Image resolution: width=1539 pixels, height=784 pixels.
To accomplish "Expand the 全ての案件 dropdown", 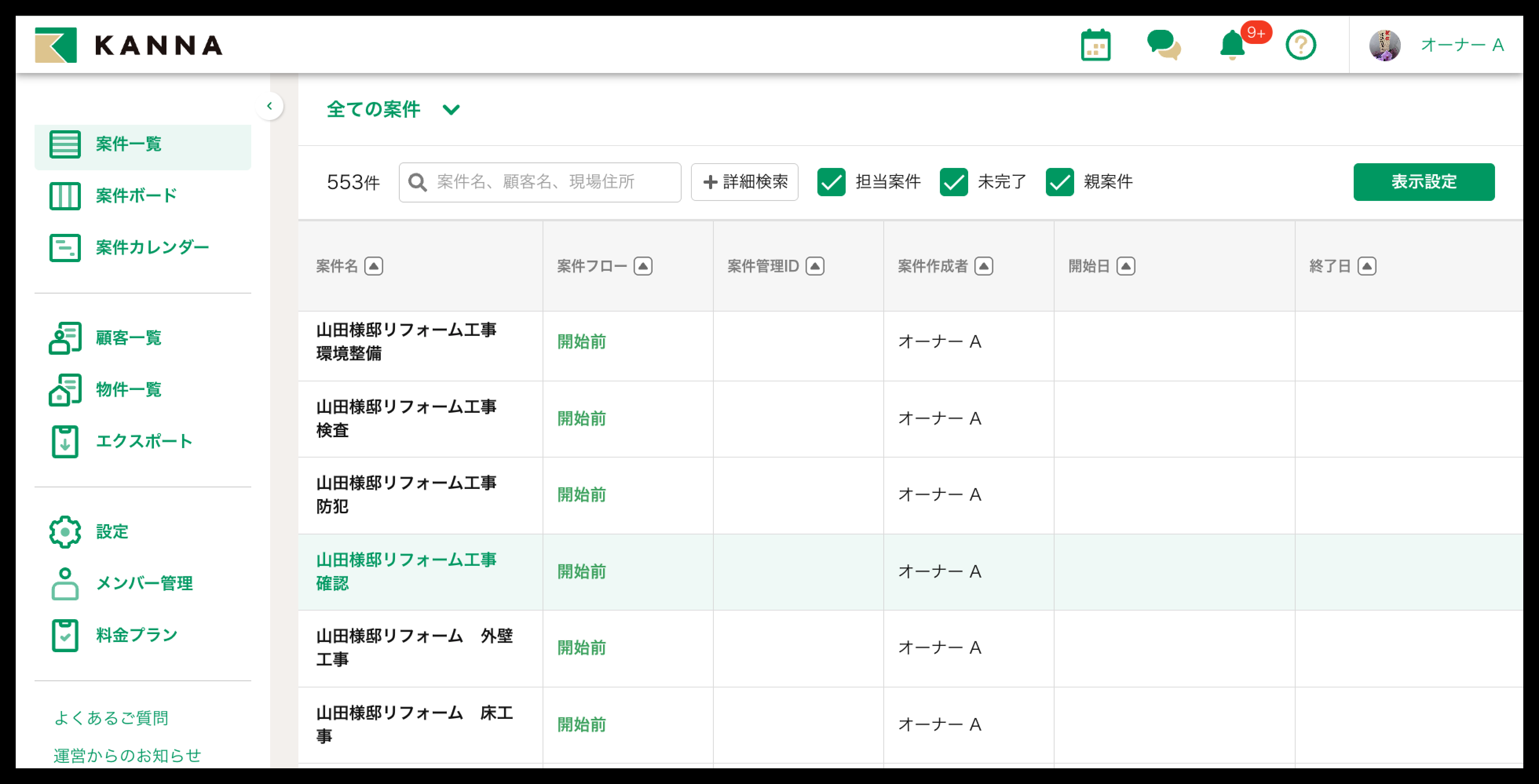I will [451, 110].
